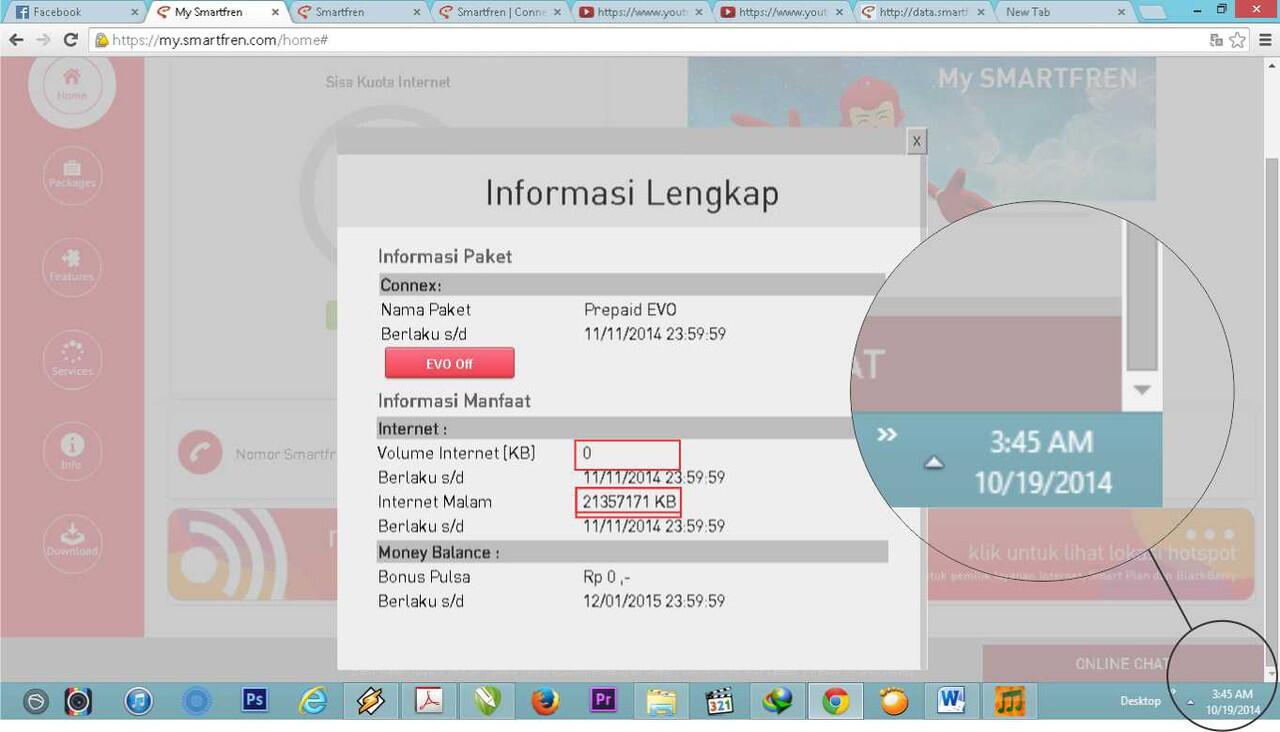Image resolution: width=1280 pixels, height=732 pixels.
Task: Click the browser forward arrow
Action: click(43, 40)
